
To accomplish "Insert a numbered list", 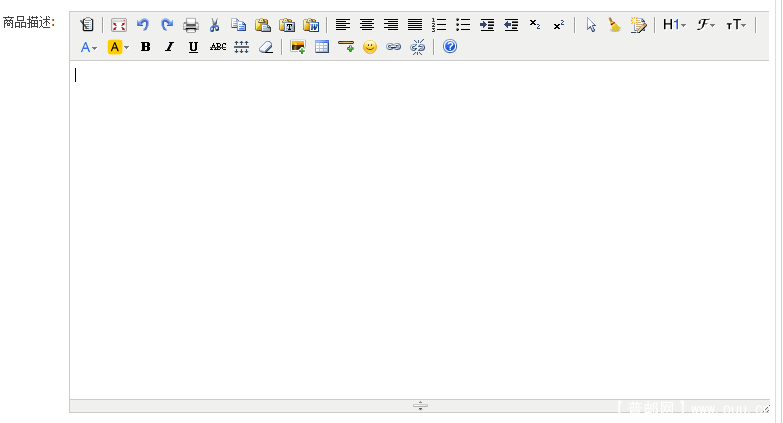I will coord(439,25).
